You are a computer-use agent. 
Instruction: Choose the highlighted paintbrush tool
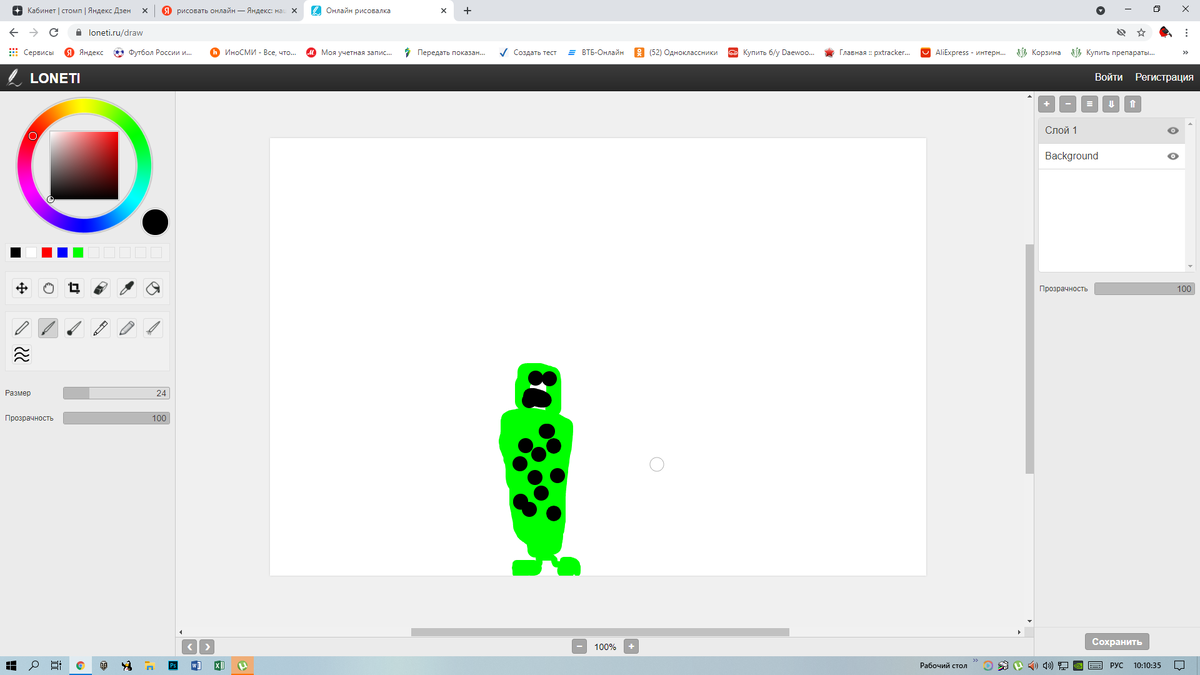click(x=48, y=328)
